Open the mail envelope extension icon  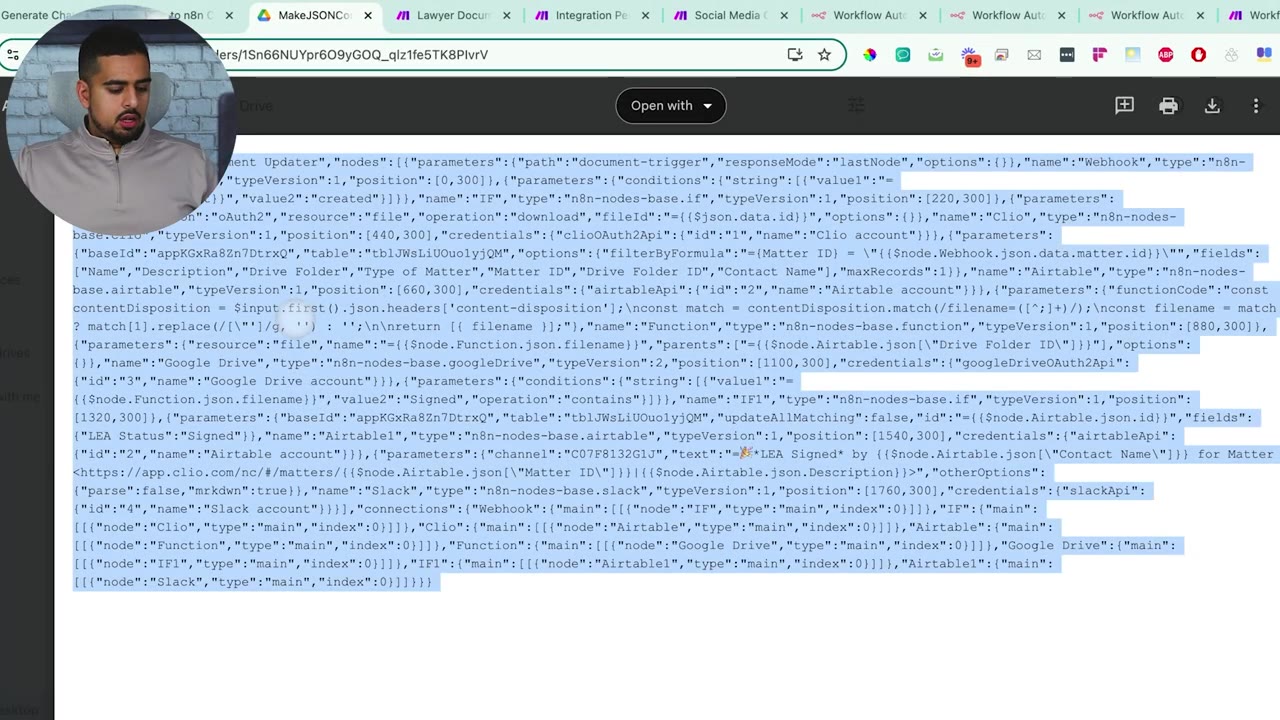pyautogui.click(x=1034, y=55)
